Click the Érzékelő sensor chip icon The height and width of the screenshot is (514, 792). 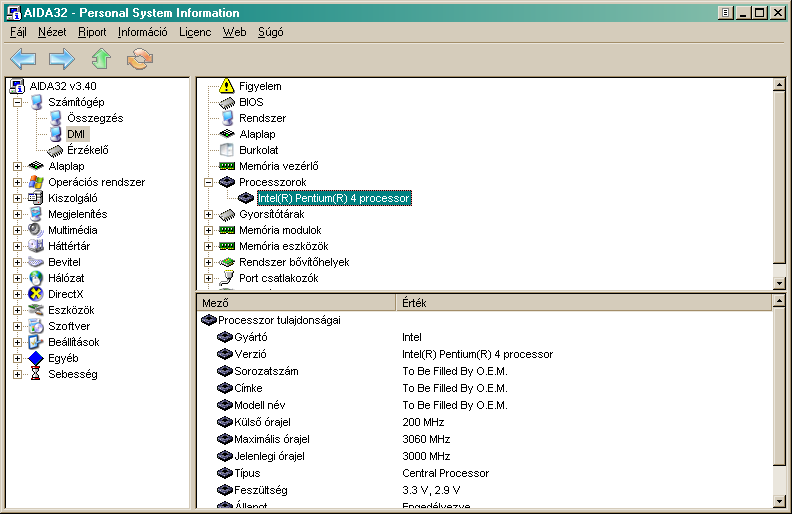55,150
